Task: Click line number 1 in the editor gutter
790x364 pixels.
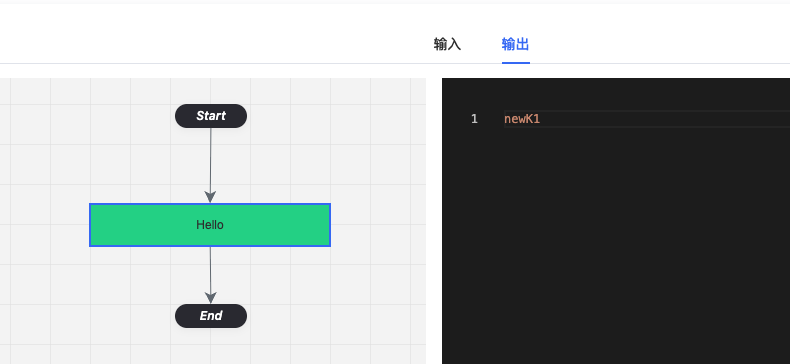Action: [474, 119]
